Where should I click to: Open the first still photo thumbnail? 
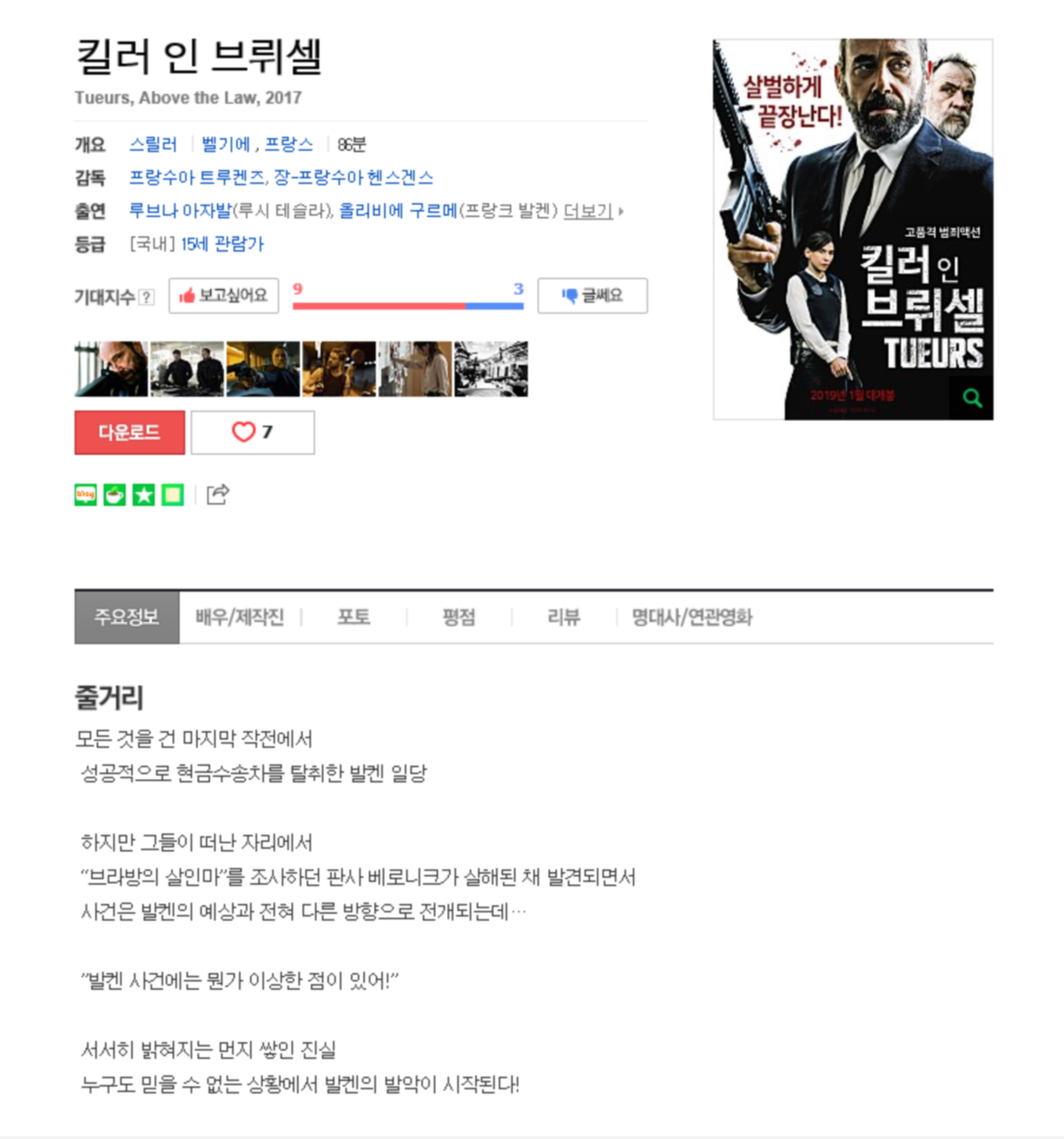click(x=111, y=369)
